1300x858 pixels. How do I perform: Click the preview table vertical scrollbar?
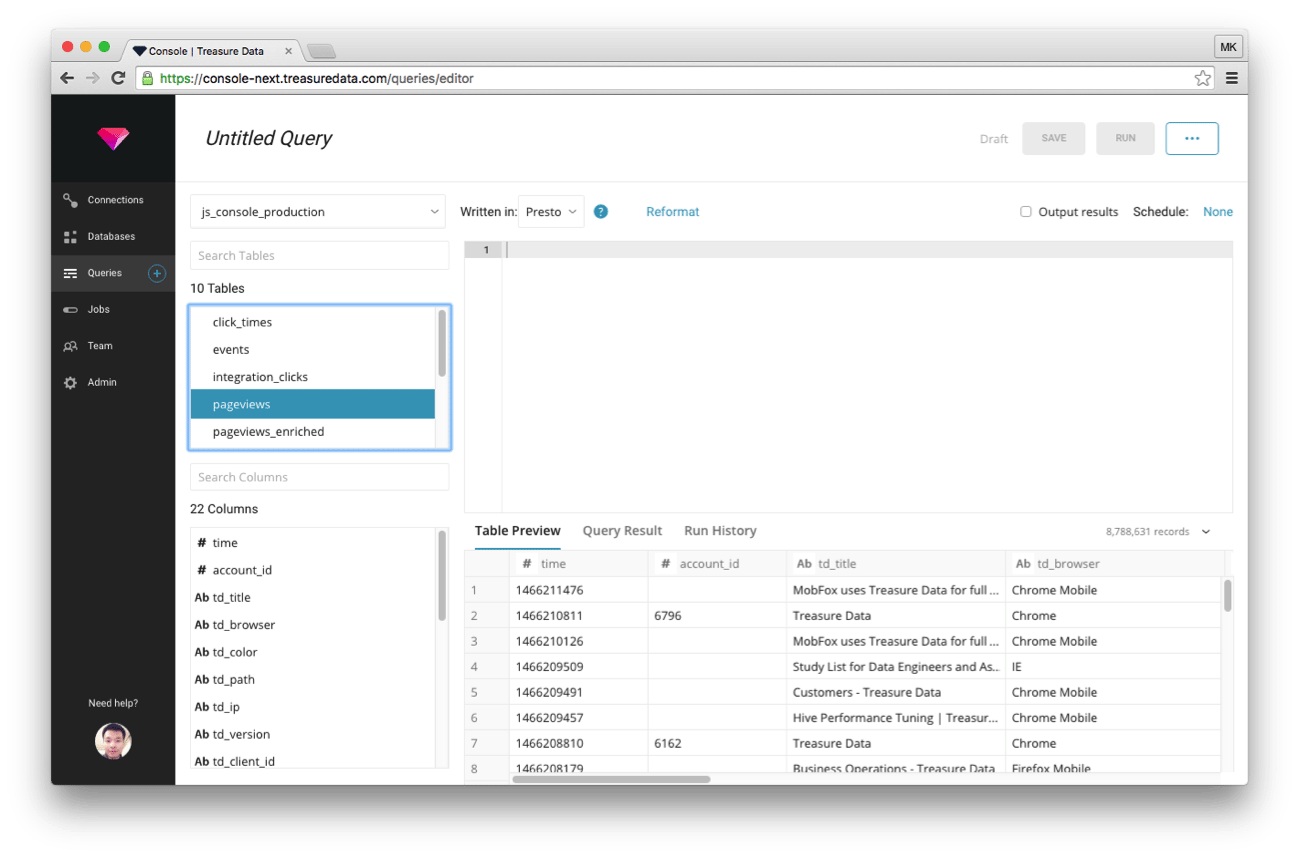[x=1228, y=596]
